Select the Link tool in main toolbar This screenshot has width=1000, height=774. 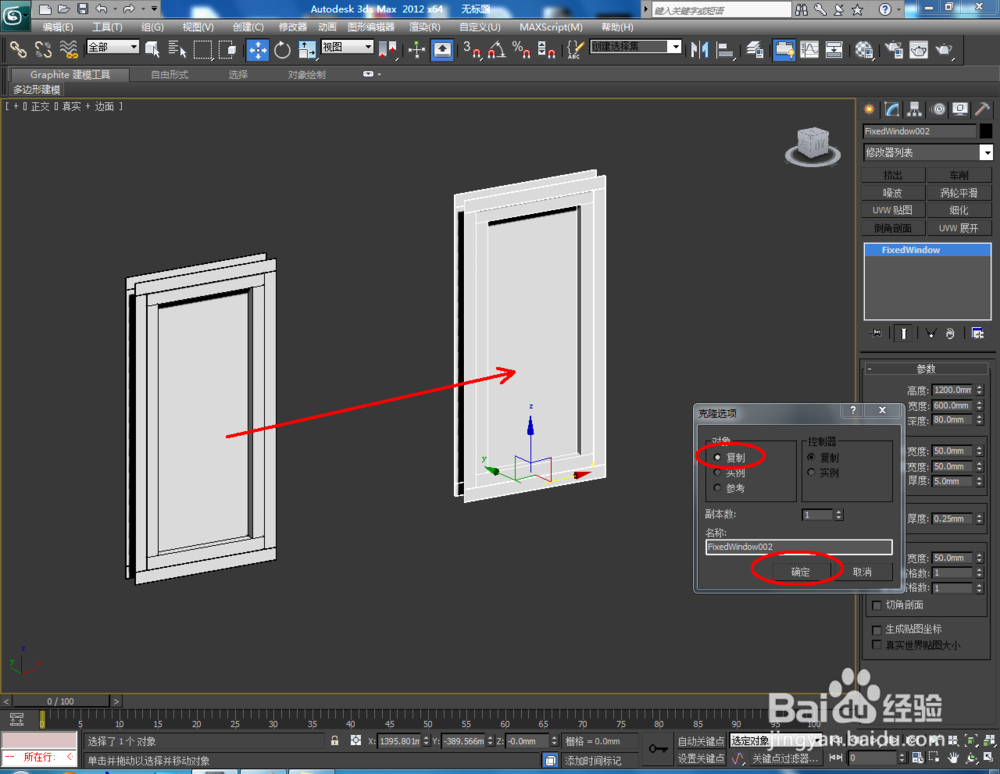[x=17, y=49]
